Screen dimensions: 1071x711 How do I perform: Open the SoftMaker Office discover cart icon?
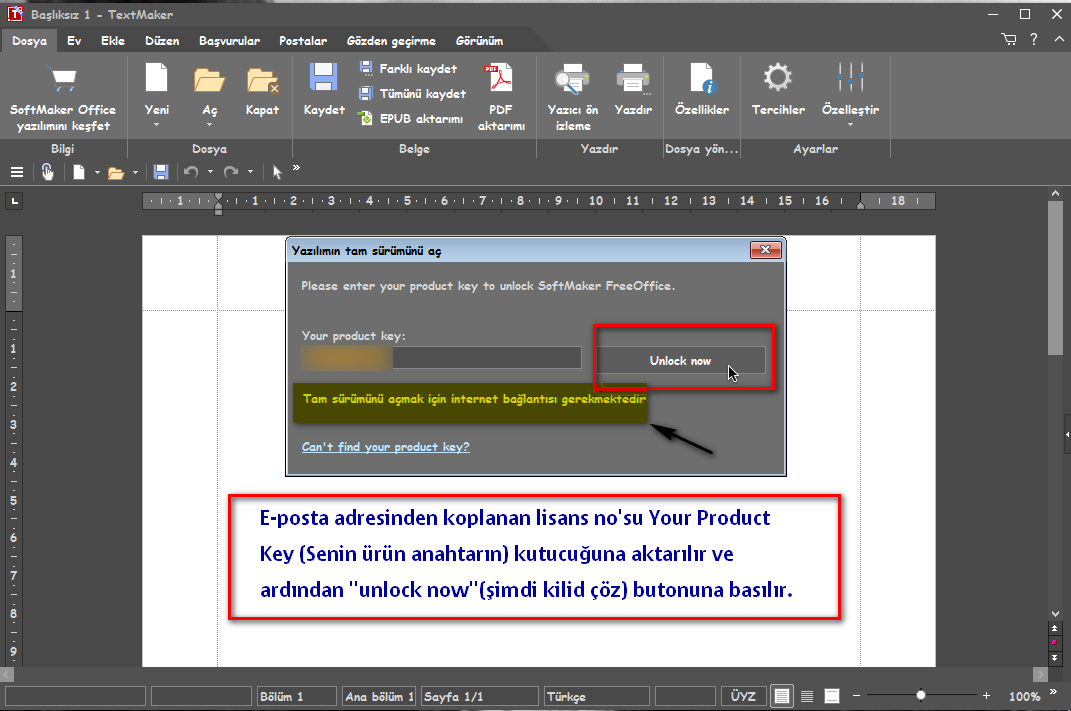63,80
